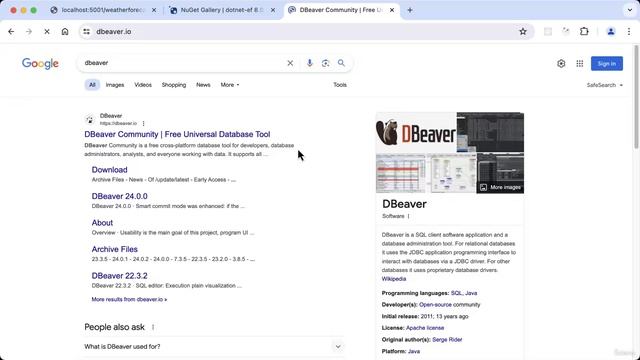Open options dots next to dbeaver.io URL
This screenshot has width=640, height=360.
click(x=143, y=123)
